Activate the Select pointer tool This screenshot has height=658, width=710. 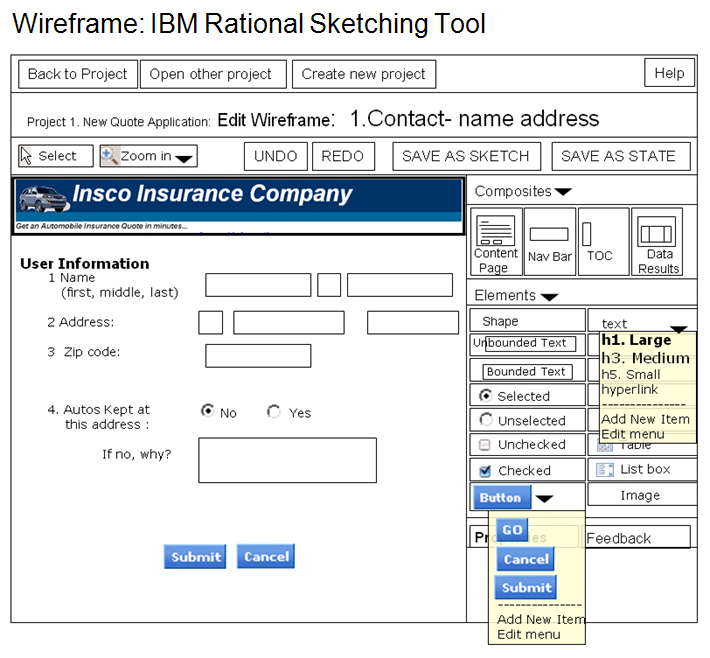coord(55,156)
